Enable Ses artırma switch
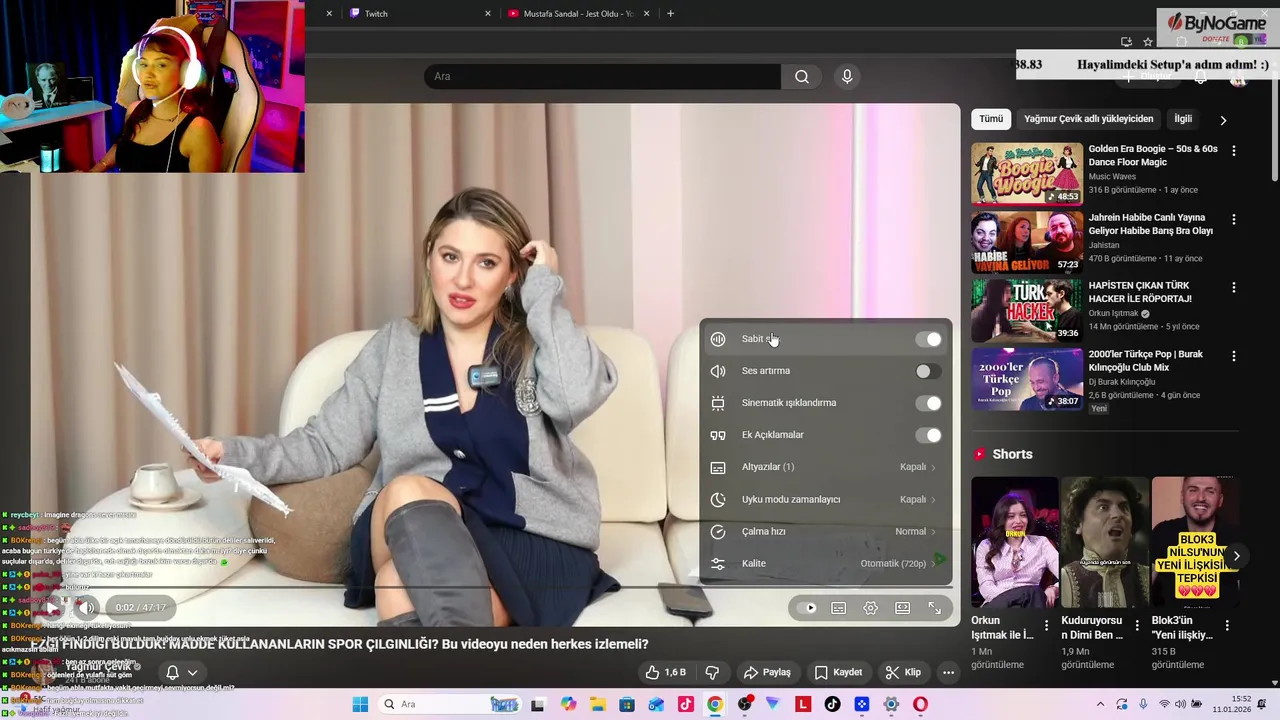This screenshot has height=720, width=1280. pyautogui.click(x=929, y=371)
